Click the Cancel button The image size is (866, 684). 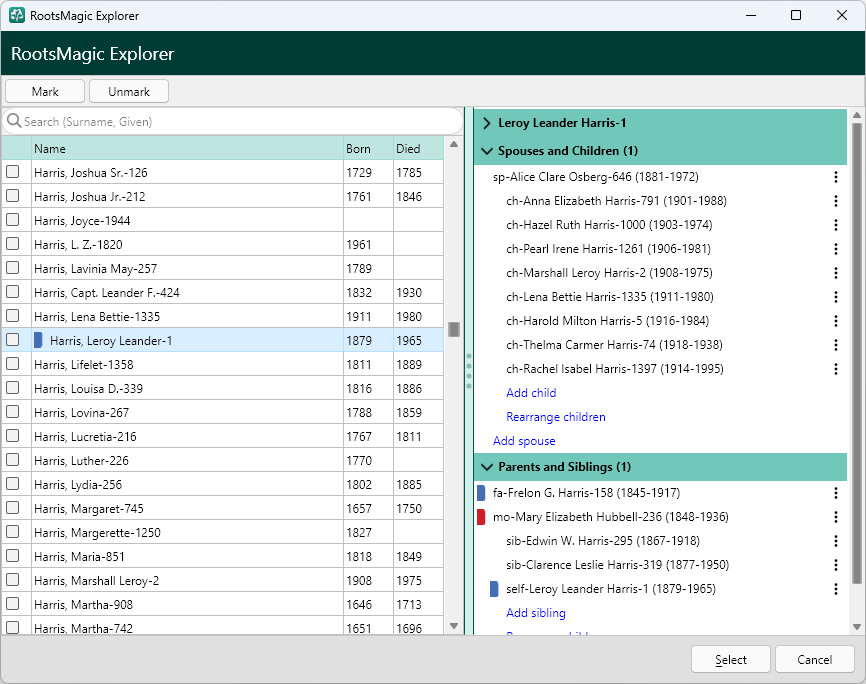tap(814, 659)
